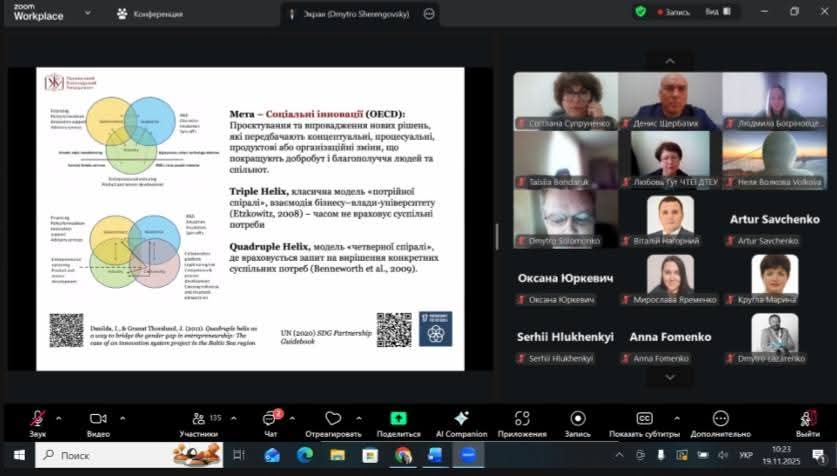This screenshot has height=476, width=837.
Task: Expand audio options arrow next to Звук
Action: pos(59,418)
